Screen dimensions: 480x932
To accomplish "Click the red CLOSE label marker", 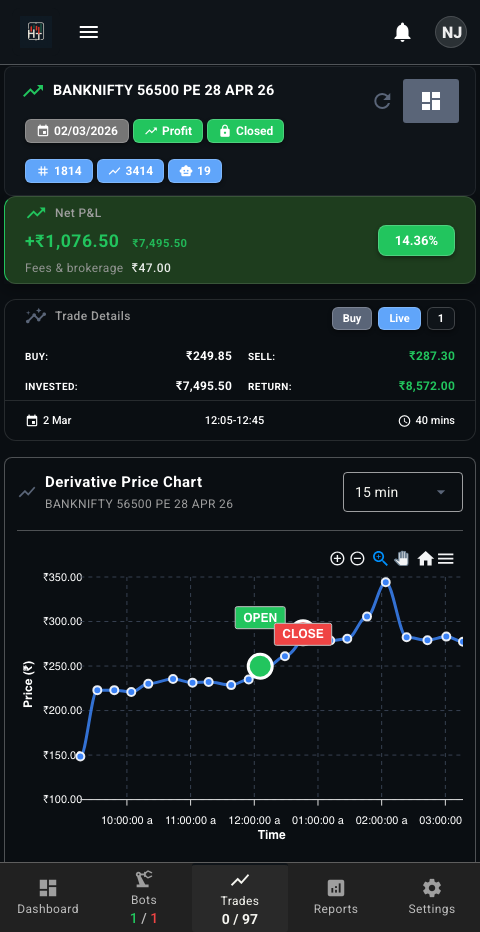I will point(303,634).
